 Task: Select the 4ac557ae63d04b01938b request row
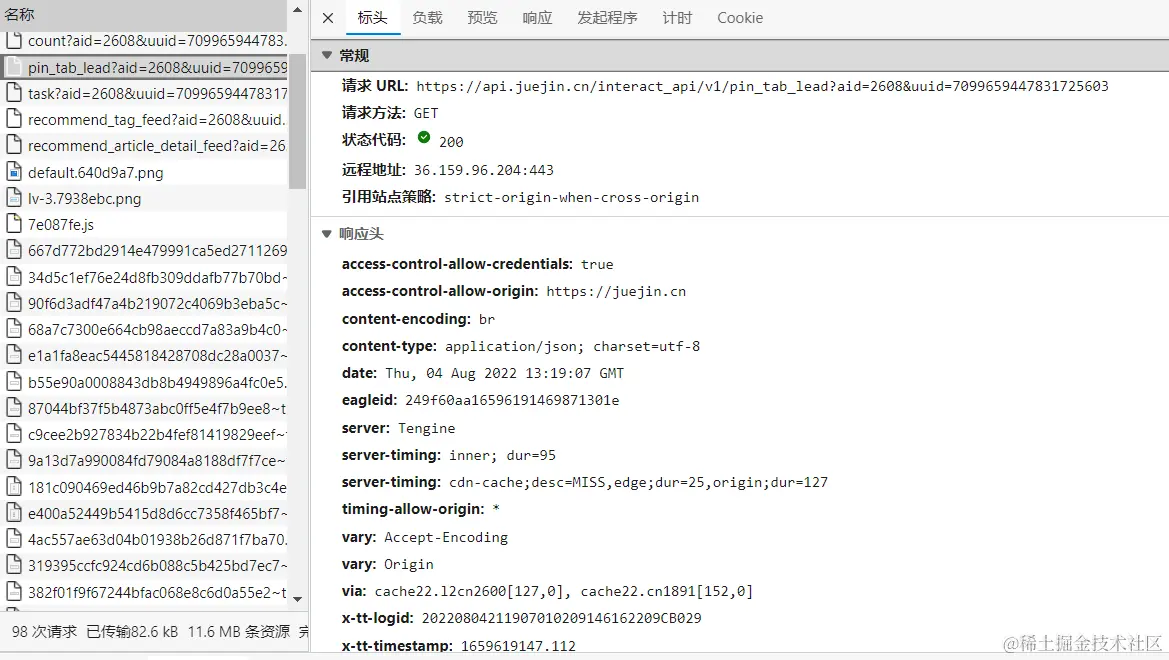[x=144, y=539]
